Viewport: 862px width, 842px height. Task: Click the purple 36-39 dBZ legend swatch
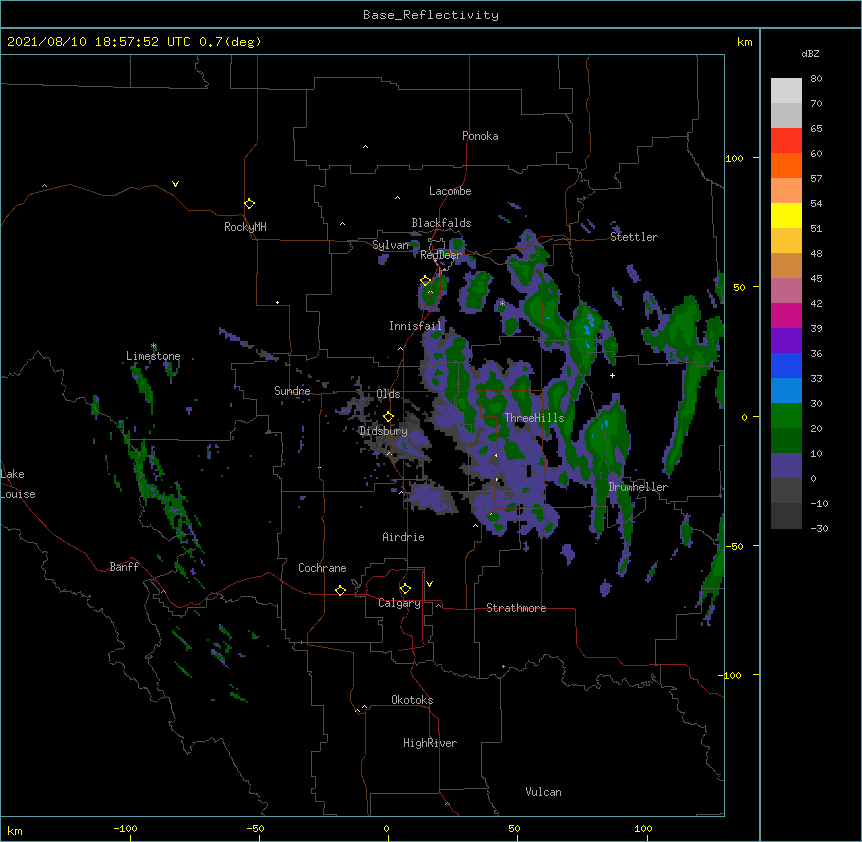[x=786, y=340]
